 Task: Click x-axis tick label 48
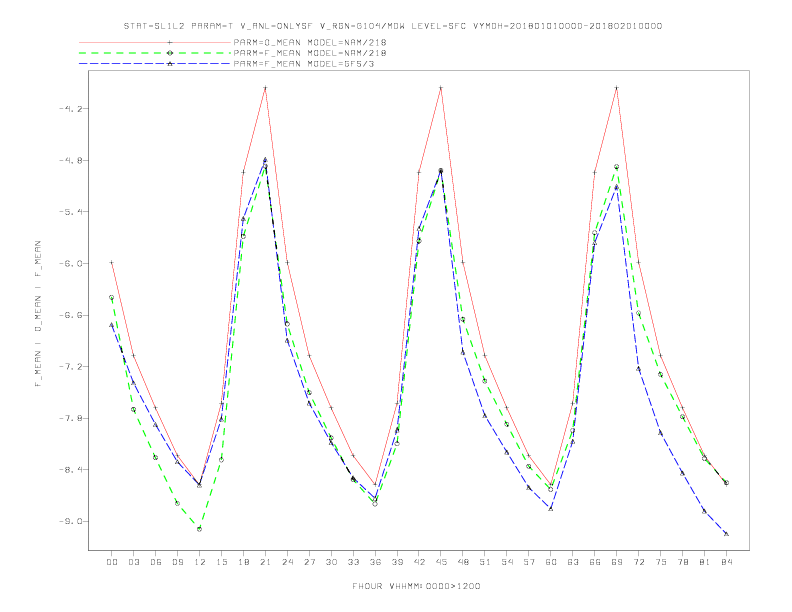click(x=463, y=562)
